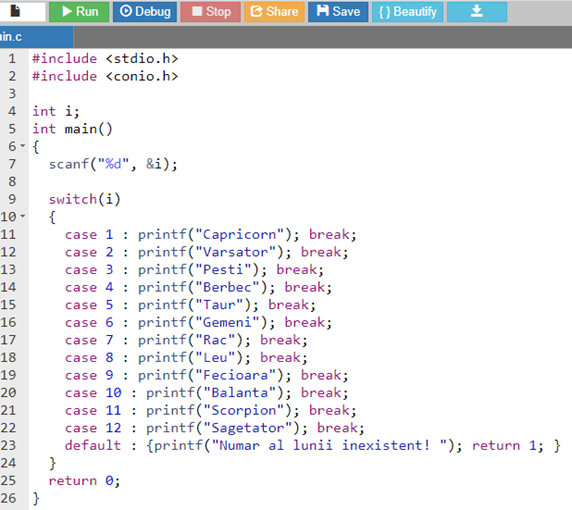Click the download icon button
The width and height of the screenshot is (572, 510).
477,12
